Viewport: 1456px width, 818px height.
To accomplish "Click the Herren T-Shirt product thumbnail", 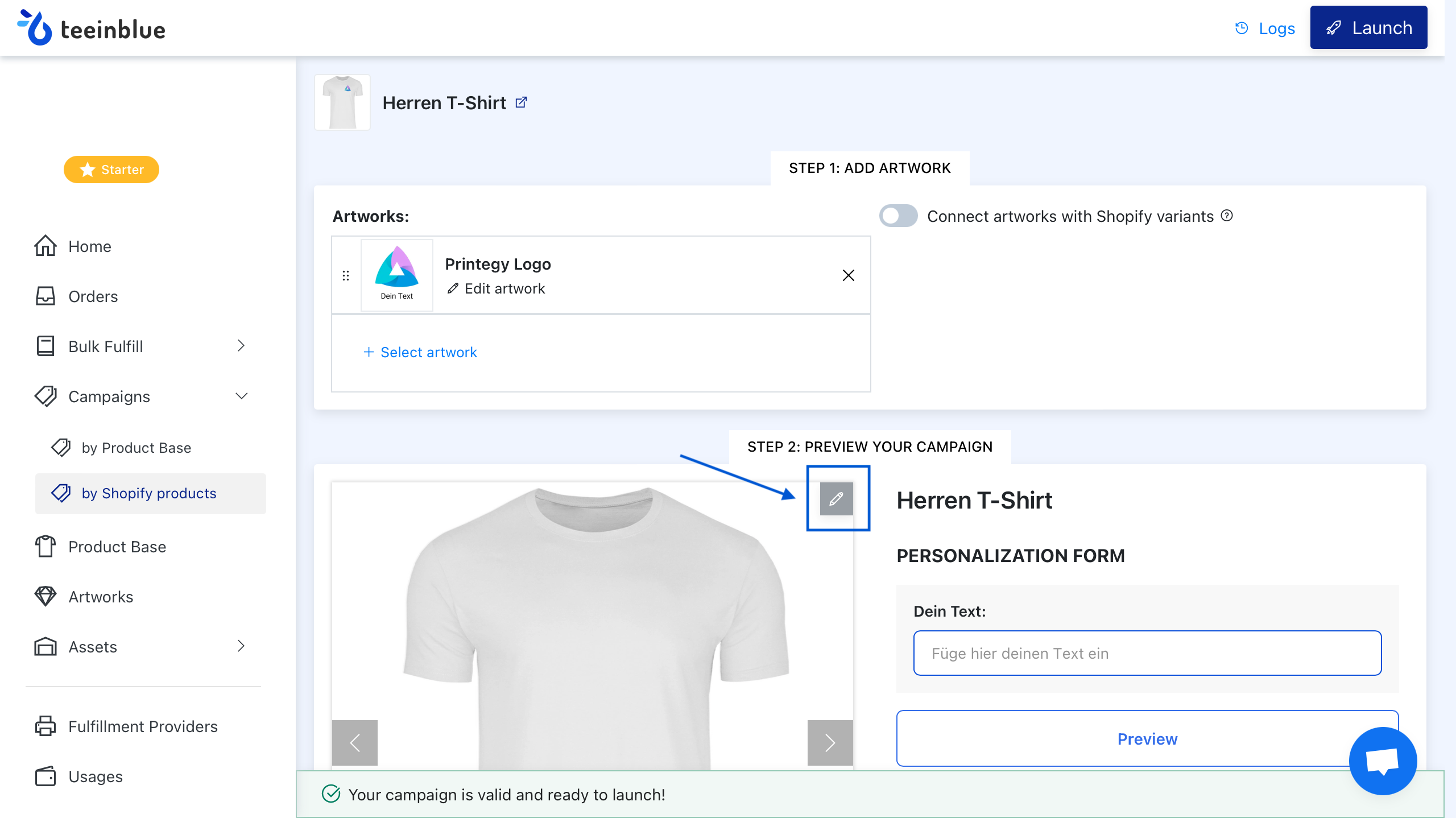I will 342,102.
